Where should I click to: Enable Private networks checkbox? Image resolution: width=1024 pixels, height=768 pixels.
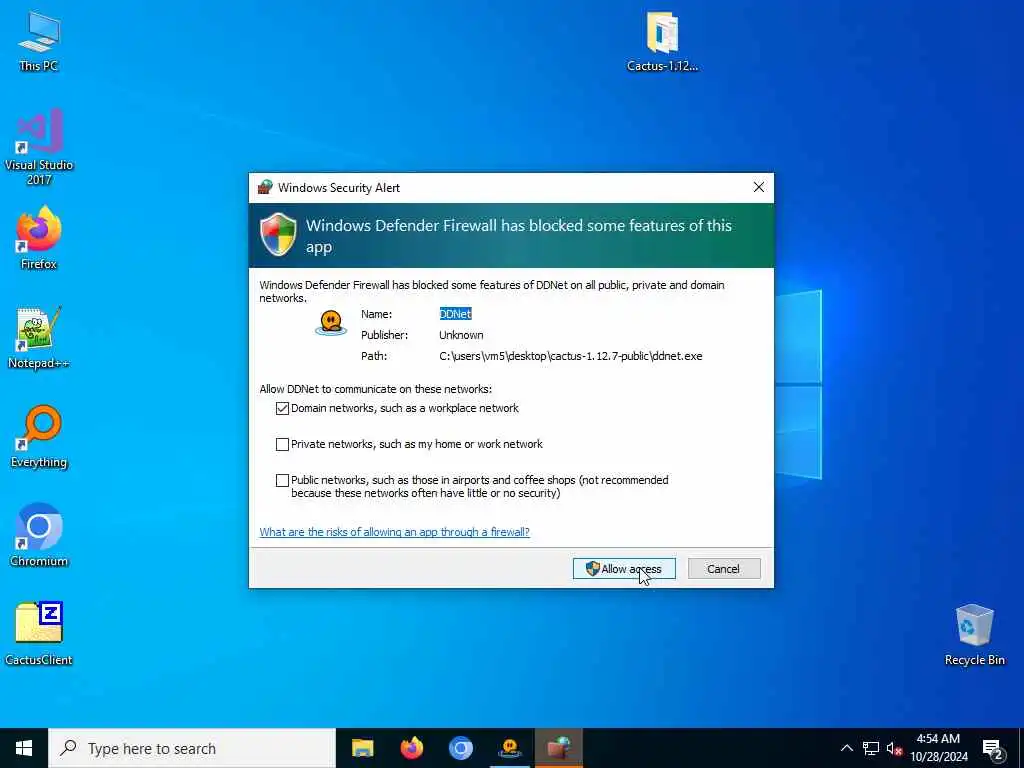tap(282, 444)
